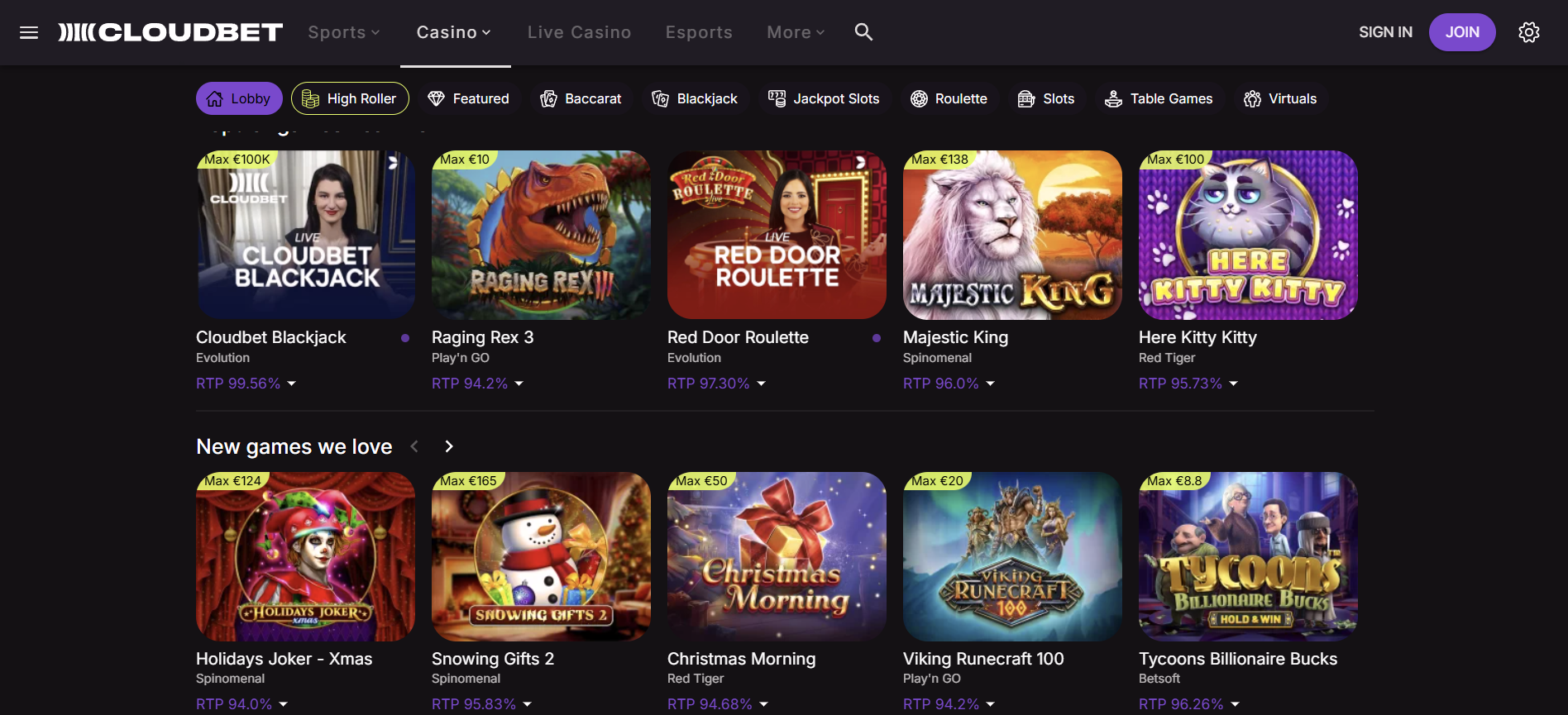Expand the Sports dropdown menu
This screenshot has width=1568, height=715.
pyautogui.click(x=343, y=32)
